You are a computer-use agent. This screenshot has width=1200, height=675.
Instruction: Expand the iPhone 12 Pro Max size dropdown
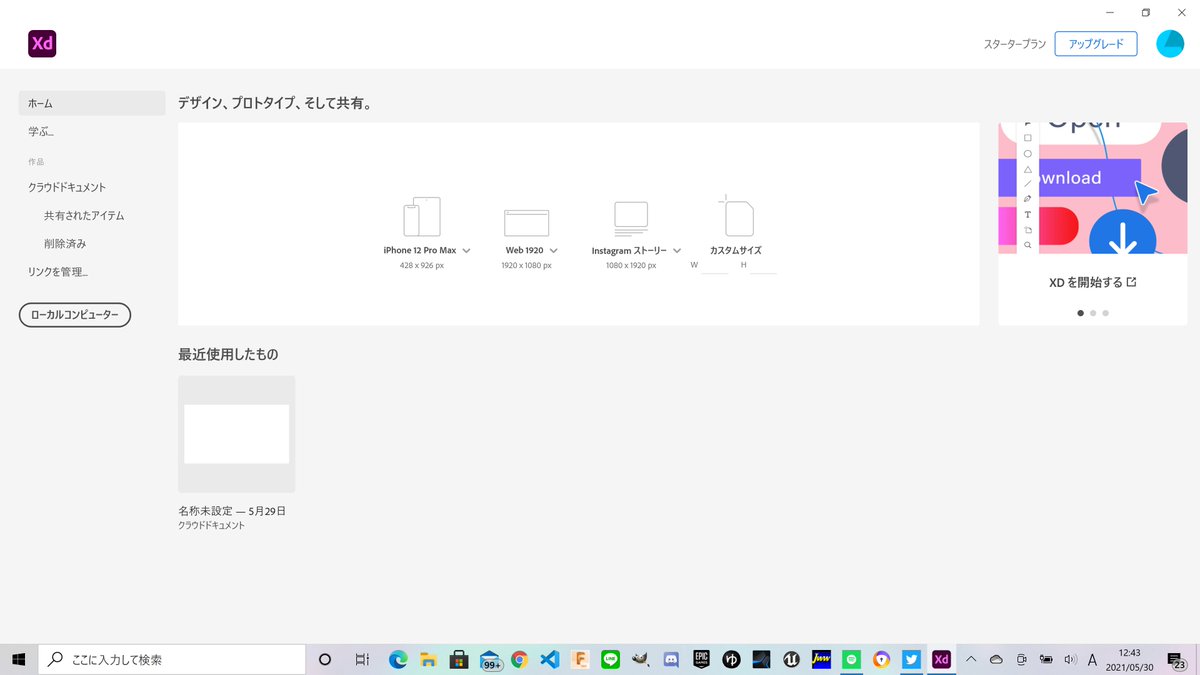tap(466, 250)
